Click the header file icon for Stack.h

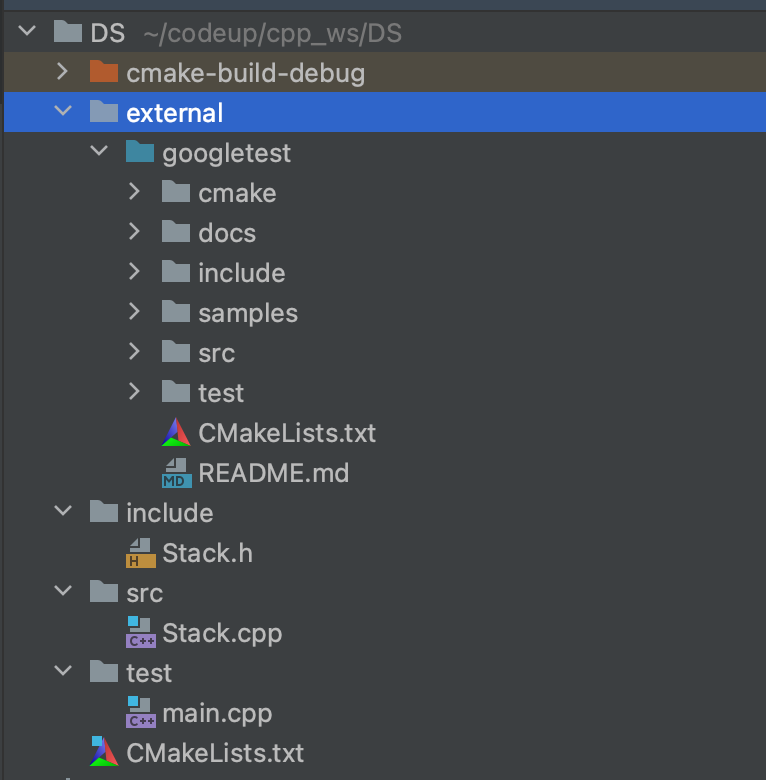pos(140,553)
